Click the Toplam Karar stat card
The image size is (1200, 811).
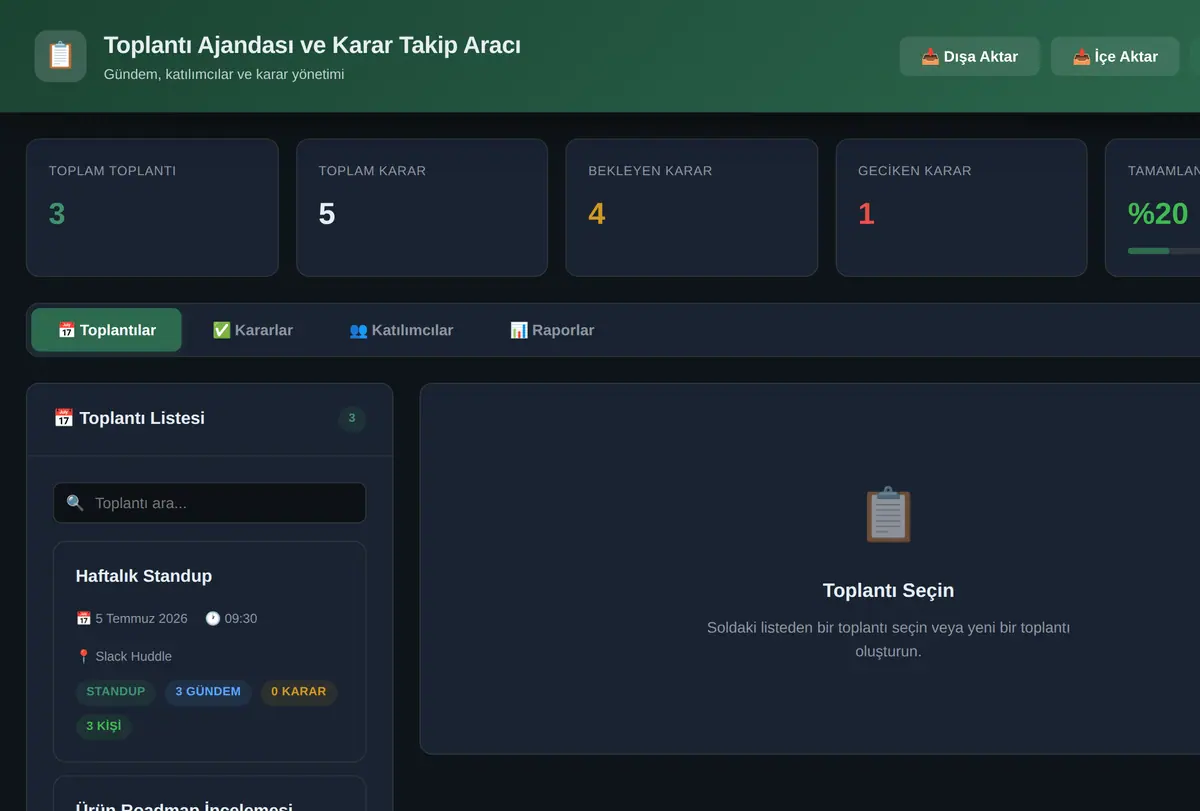422,207
